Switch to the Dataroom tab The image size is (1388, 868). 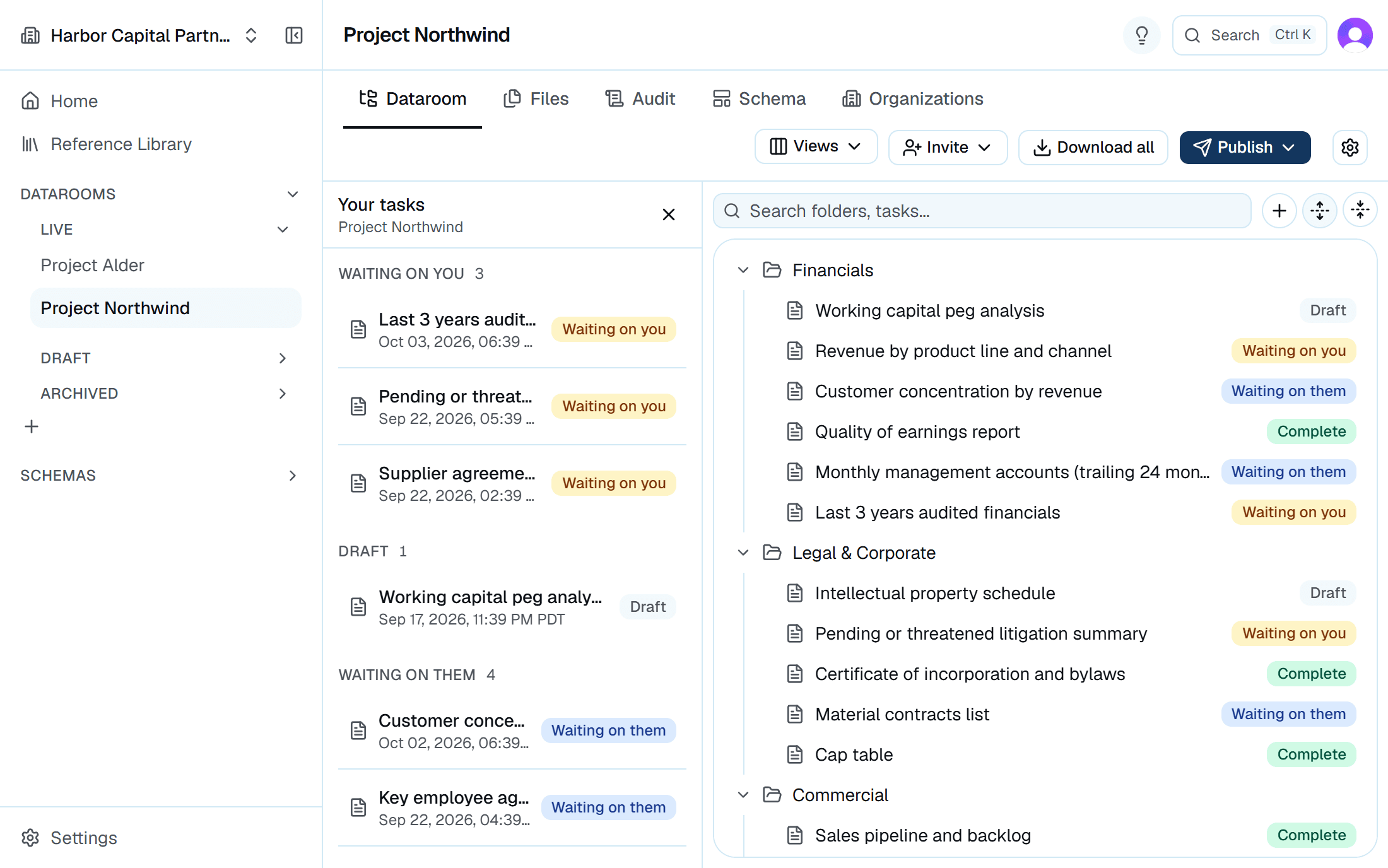[x=413, y=99]
